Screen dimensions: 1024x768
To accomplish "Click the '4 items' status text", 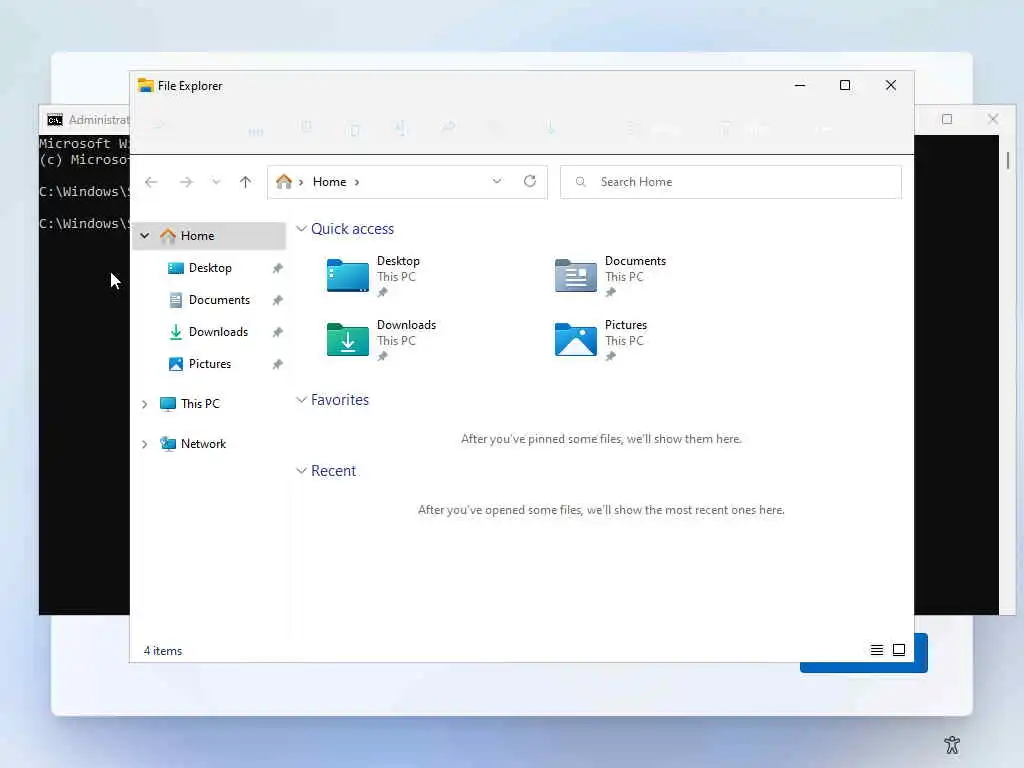I will (x=163, y=650).
